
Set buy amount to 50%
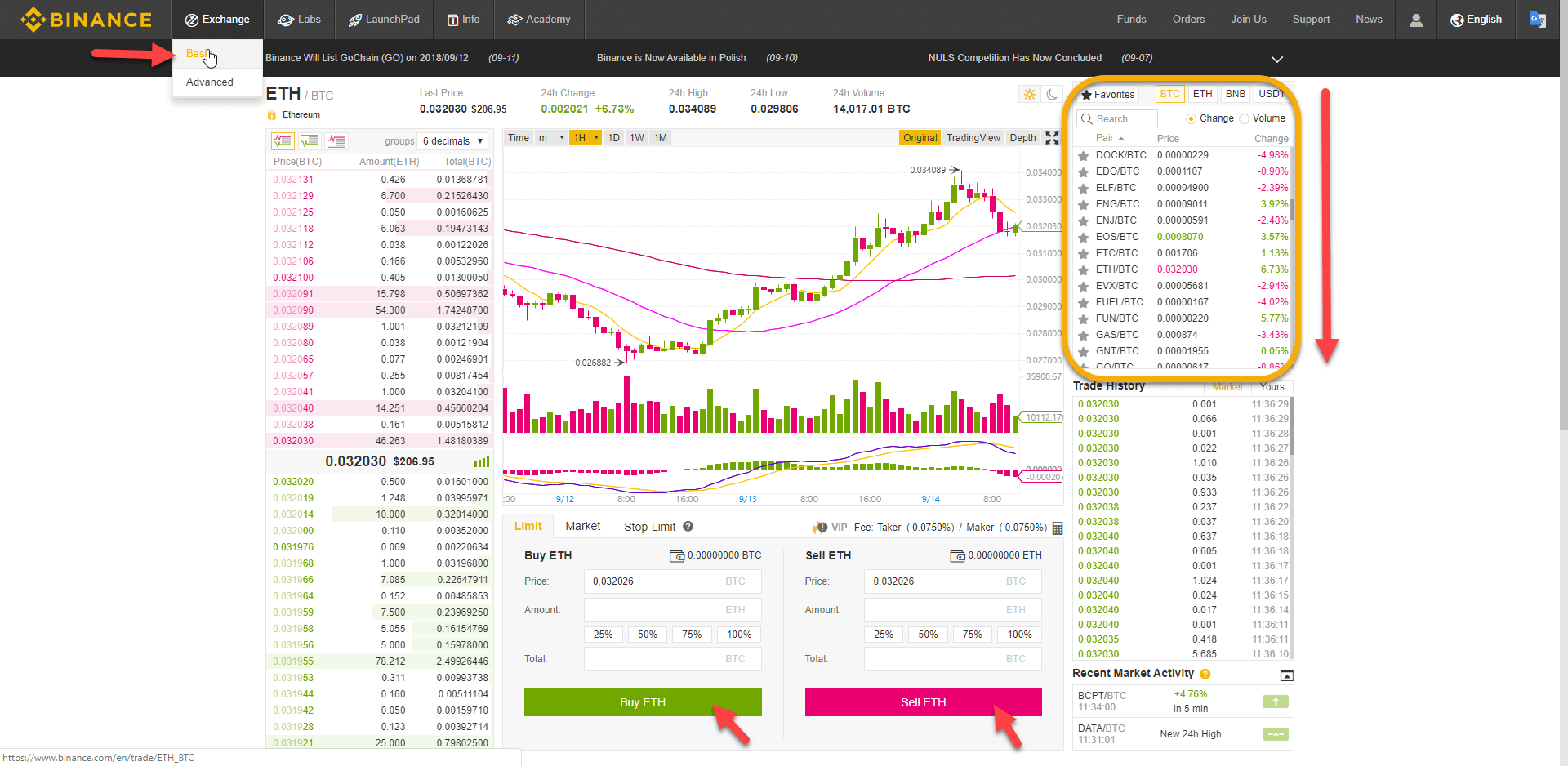[x=648, y=635]
